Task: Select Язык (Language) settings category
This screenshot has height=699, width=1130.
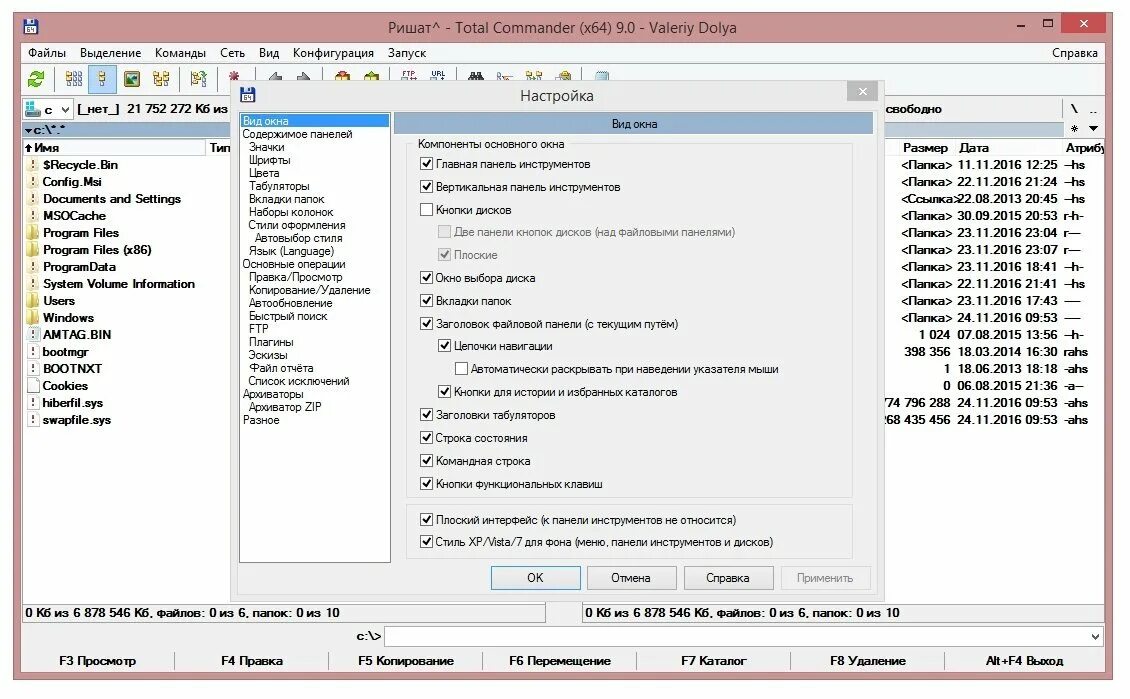Action: pos(291,251)
